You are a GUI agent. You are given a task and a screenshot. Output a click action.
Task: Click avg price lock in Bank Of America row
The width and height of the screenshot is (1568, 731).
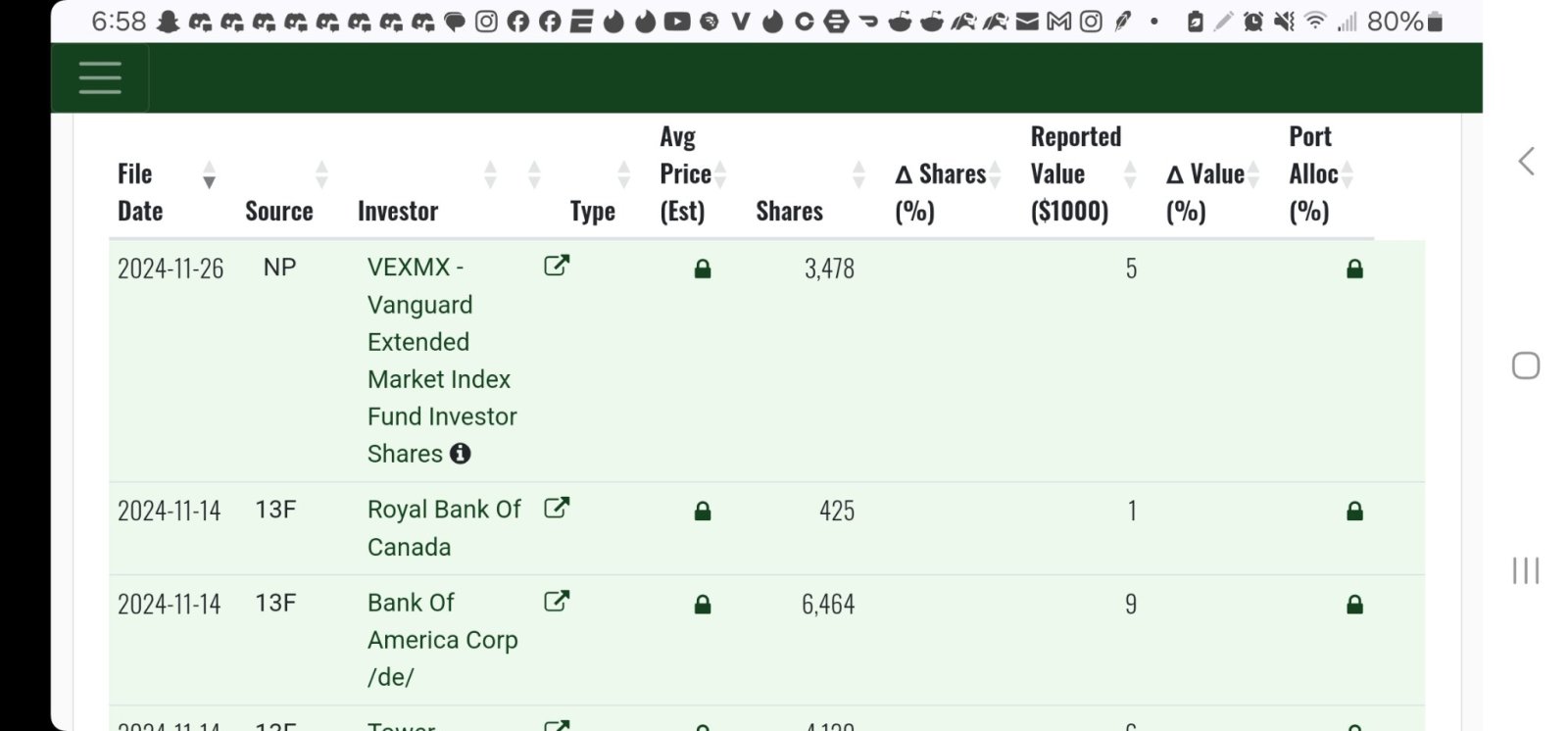tap(702, 605)
